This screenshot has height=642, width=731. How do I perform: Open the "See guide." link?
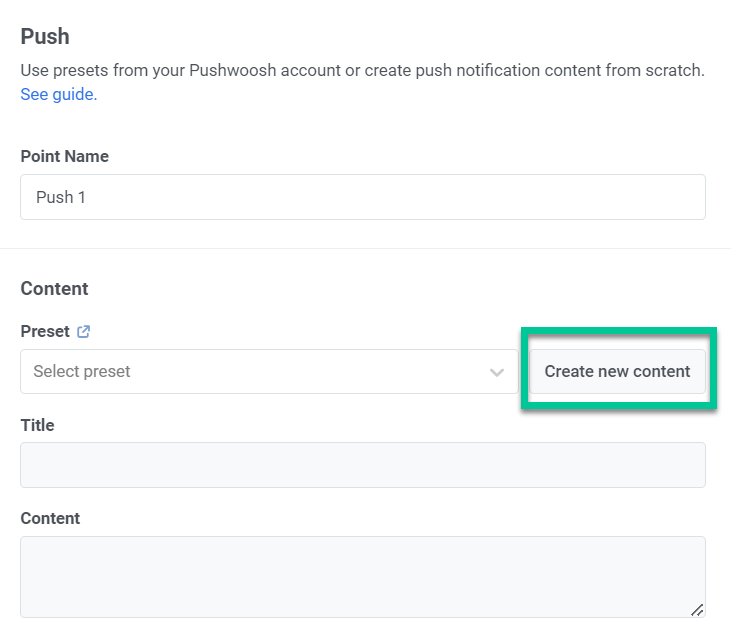point(59,95)
